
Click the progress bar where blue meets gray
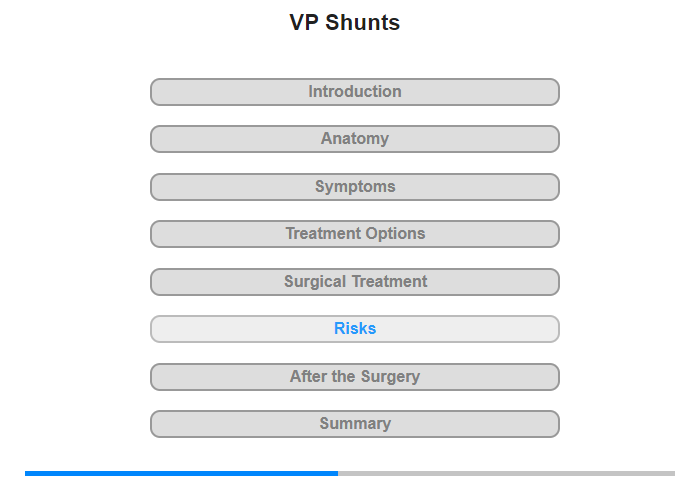[338, 473]
